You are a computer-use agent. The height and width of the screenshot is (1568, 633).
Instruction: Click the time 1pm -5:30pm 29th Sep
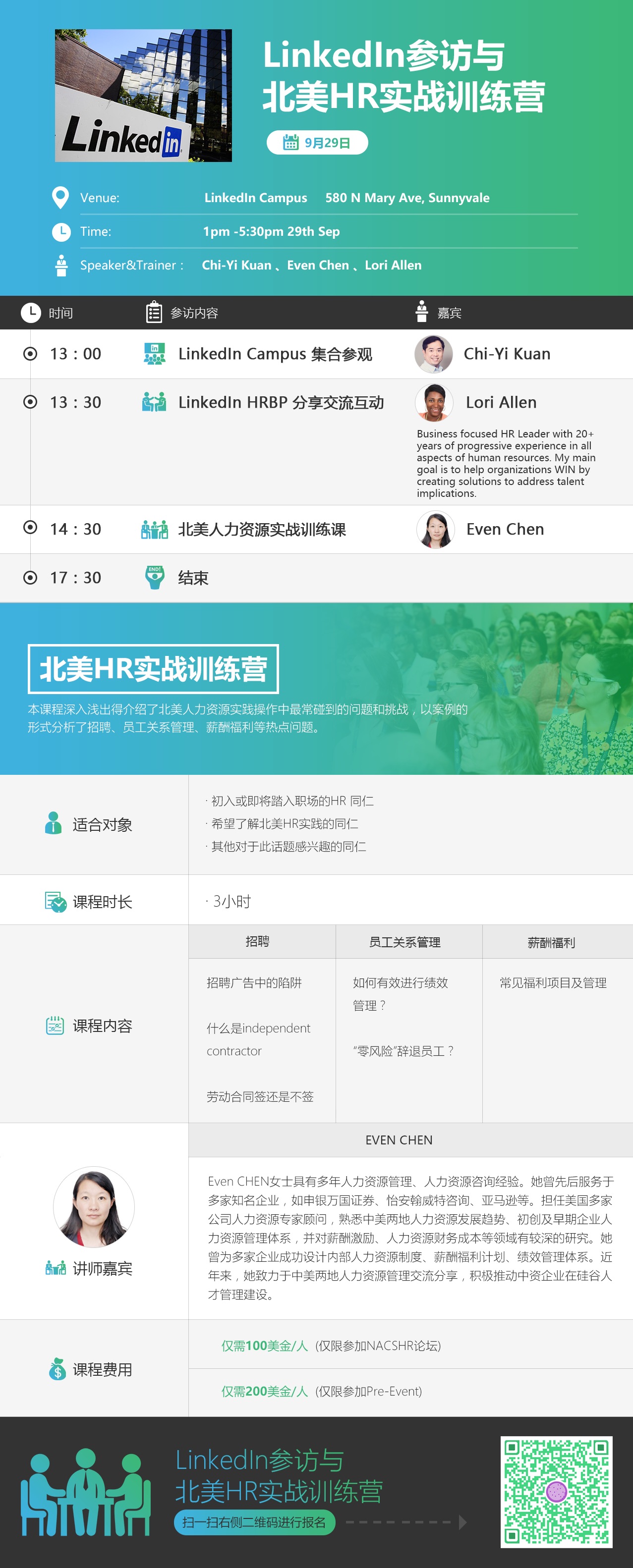point(272,231)
